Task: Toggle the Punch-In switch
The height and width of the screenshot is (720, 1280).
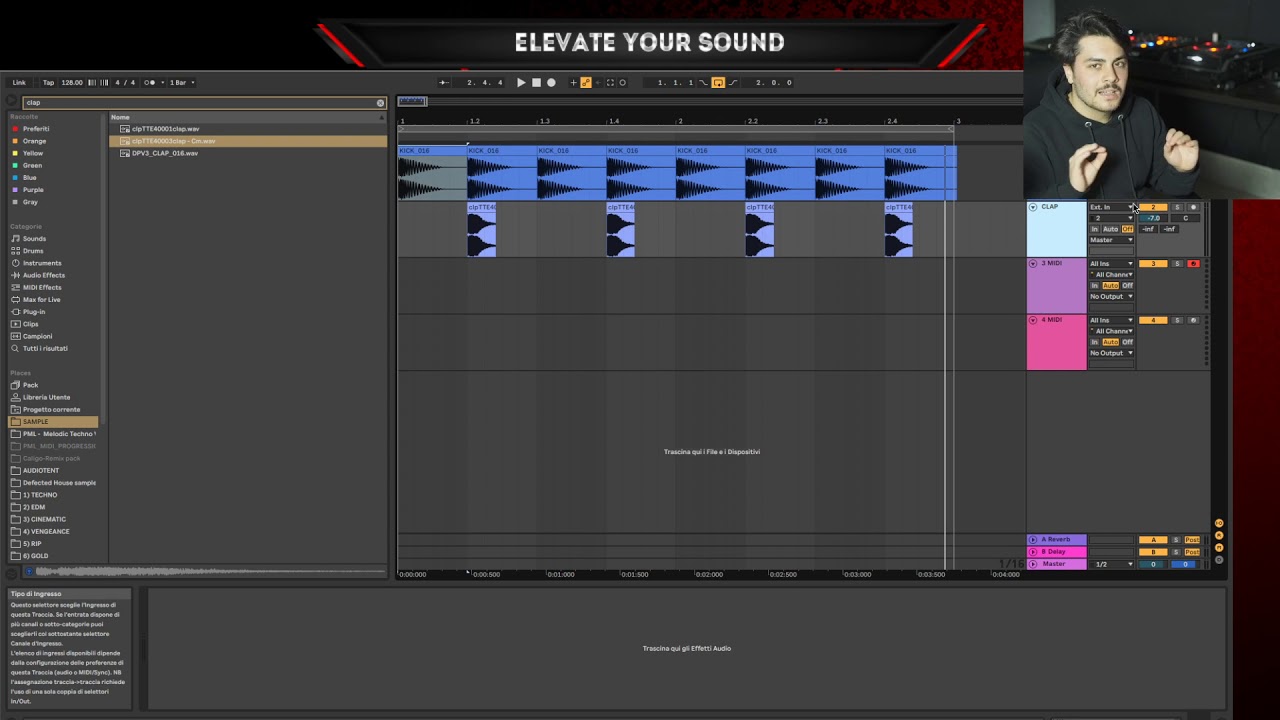Action: 703,83
